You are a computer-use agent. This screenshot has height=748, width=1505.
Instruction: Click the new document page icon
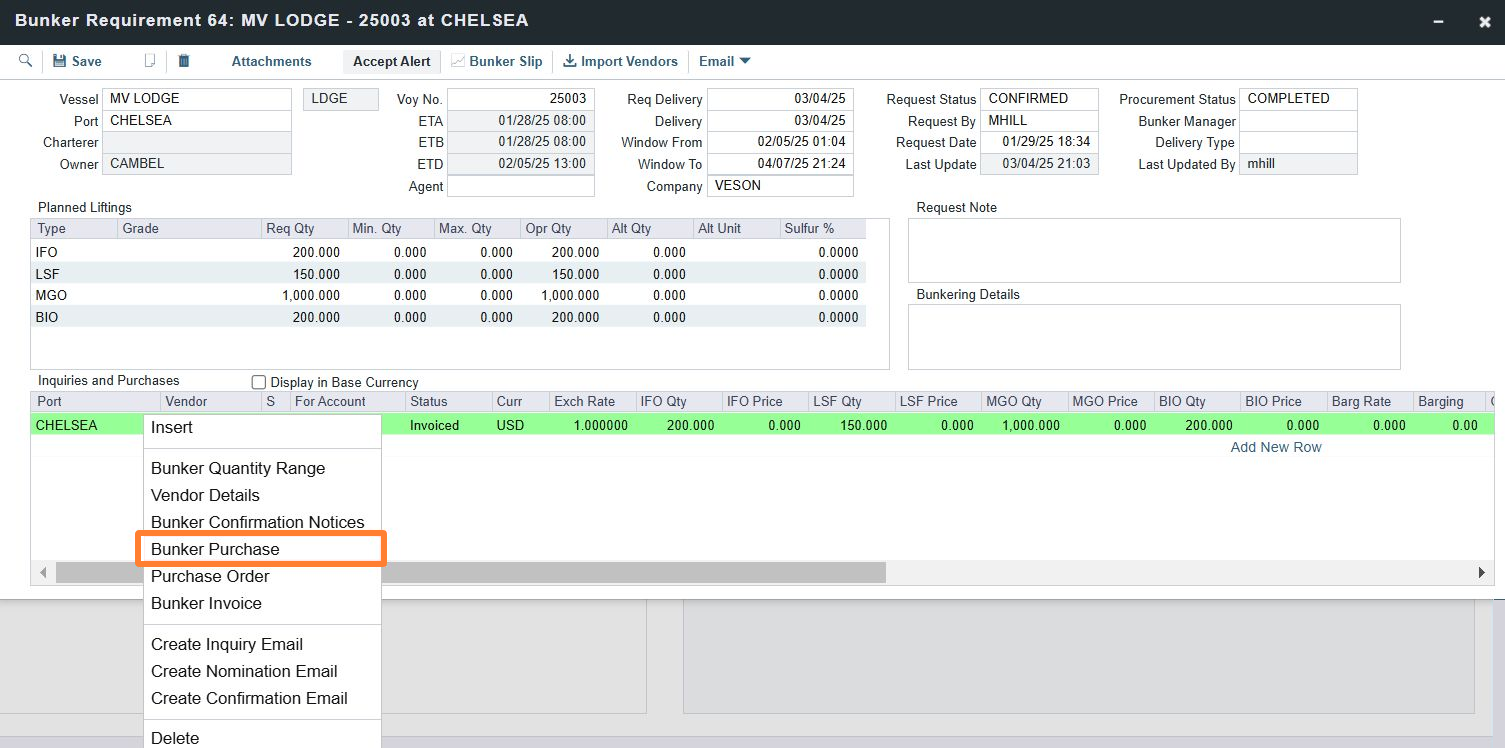coord(148,61)
